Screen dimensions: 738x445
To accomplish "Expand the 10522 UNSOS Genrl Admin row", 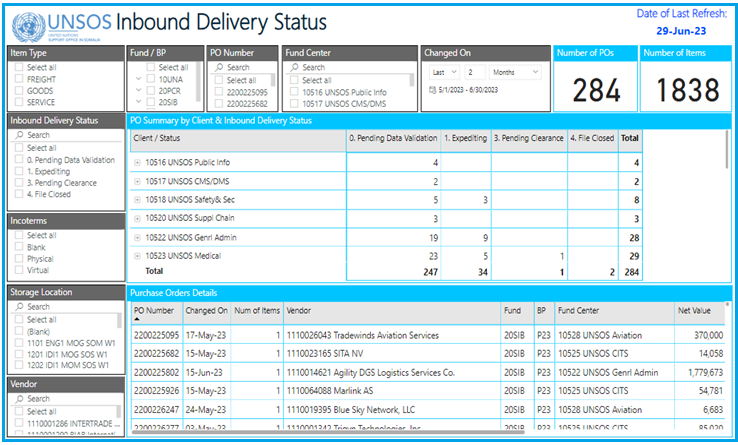I will pyautogui.click(x=137, y=238).
